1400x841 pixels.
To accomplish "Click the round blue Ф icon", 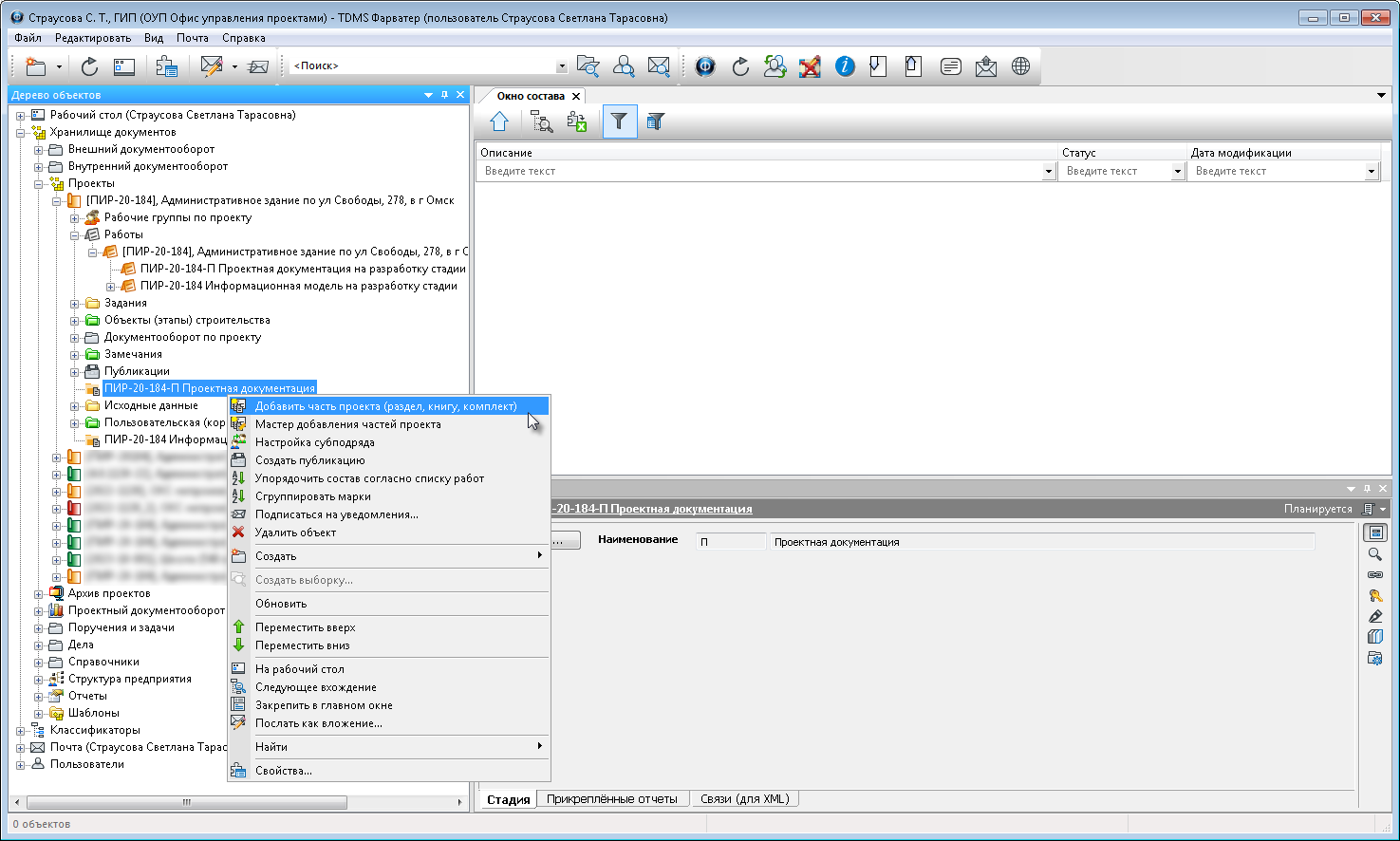I will coord(705,66).
